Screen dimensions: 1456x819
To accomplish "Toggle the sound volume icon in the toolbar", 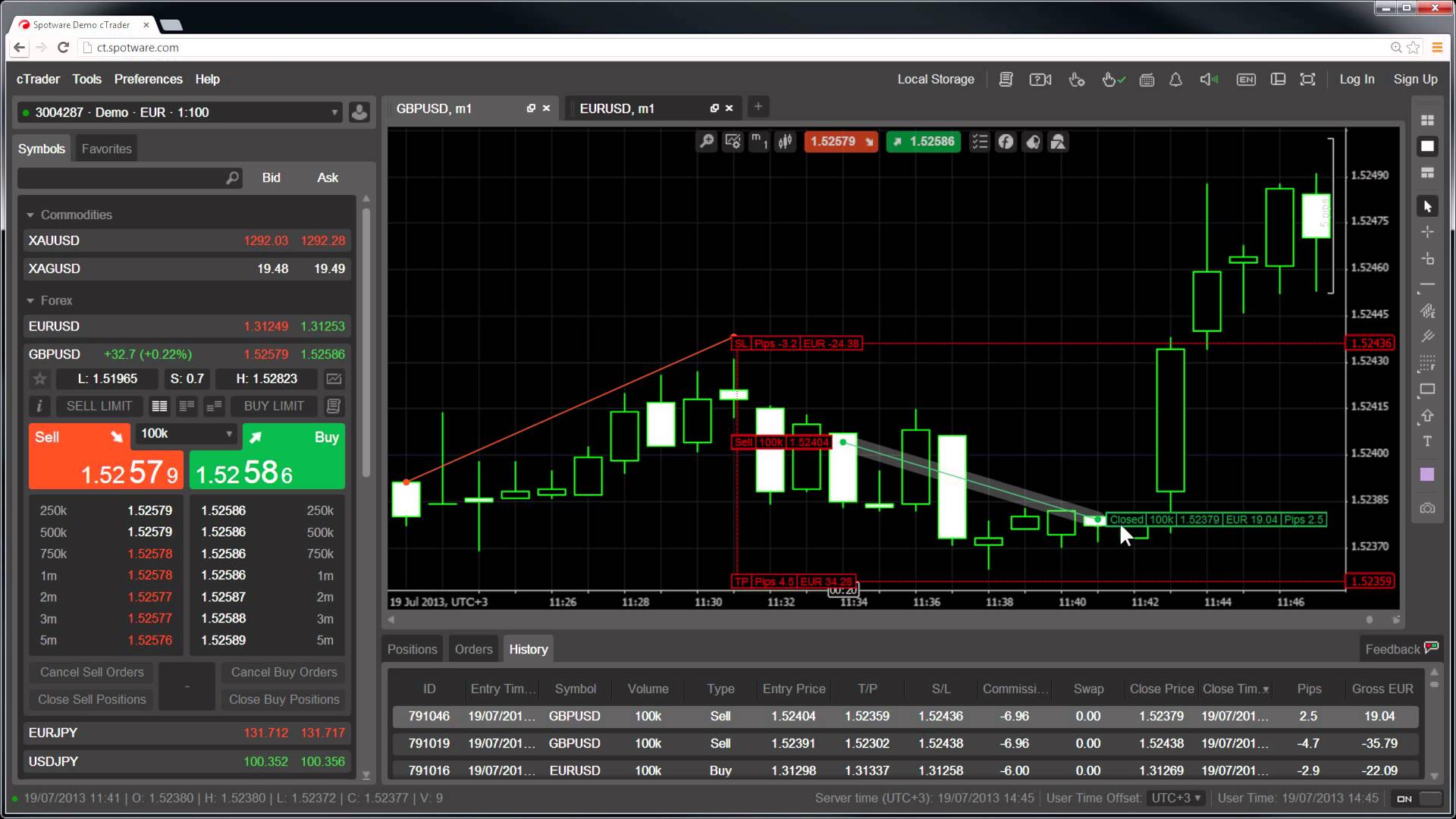I will 1209,80.
